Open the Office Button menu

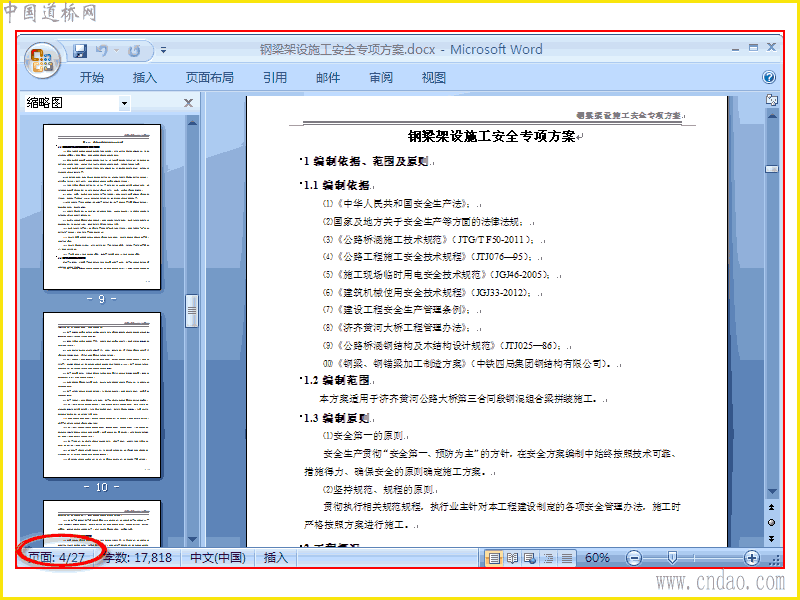pyautogui.click(x=42, y=60)
